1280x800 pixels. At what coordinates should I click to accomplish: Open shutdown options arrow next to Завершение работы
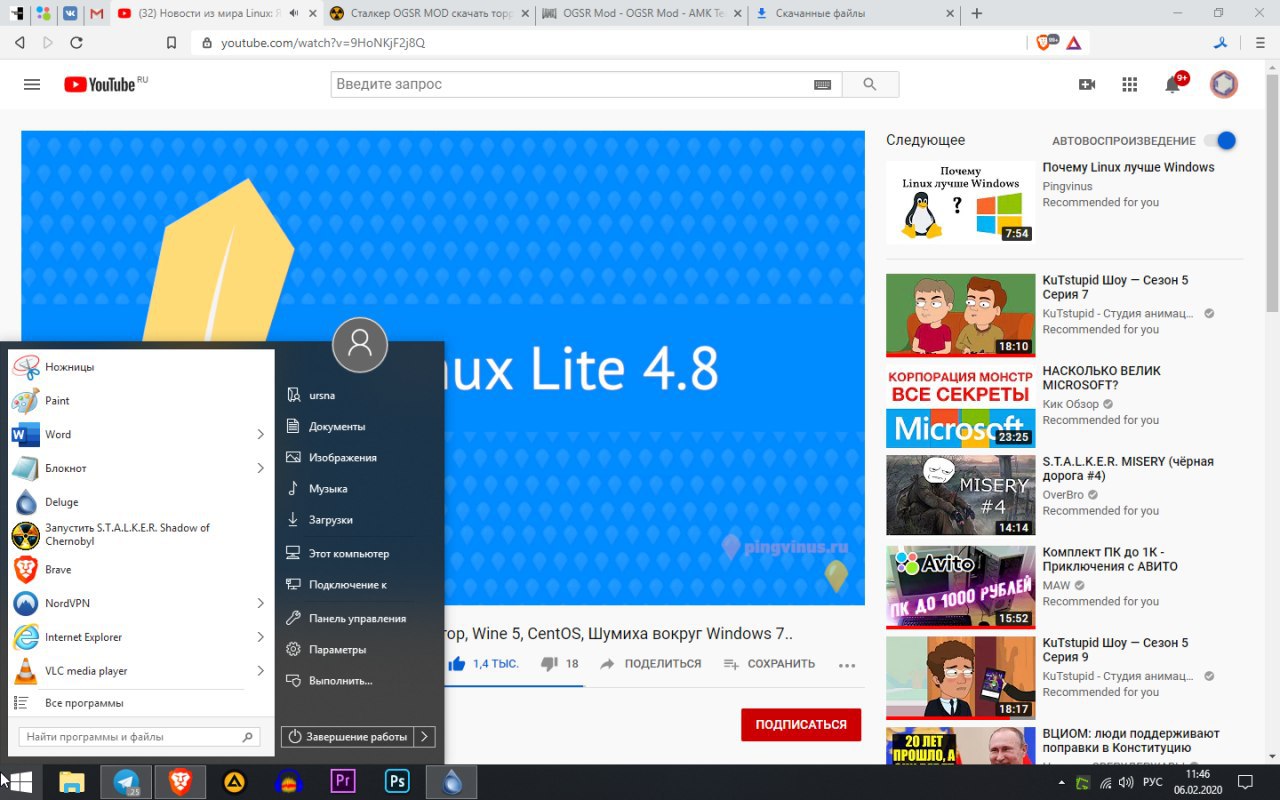[424, 737]
